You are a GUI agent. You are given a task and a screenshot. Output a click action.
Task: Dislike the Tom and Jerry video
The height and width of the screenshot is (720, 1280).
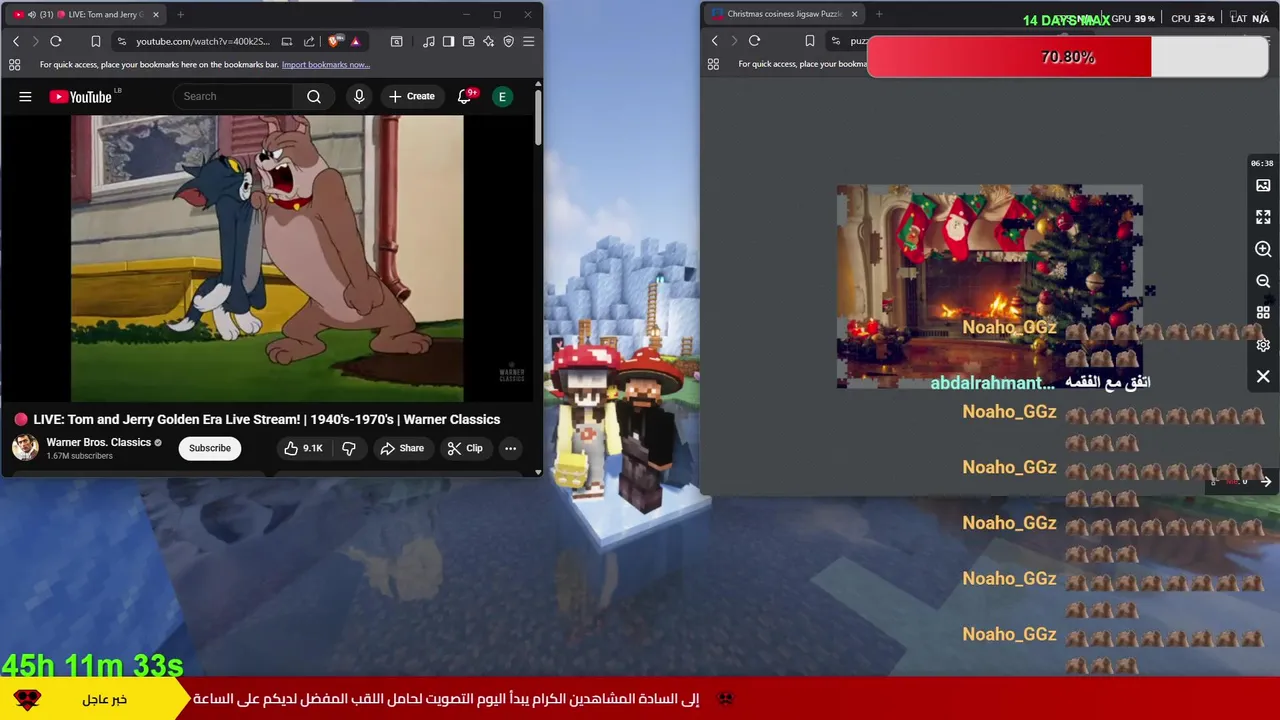(x=349, y=448)
